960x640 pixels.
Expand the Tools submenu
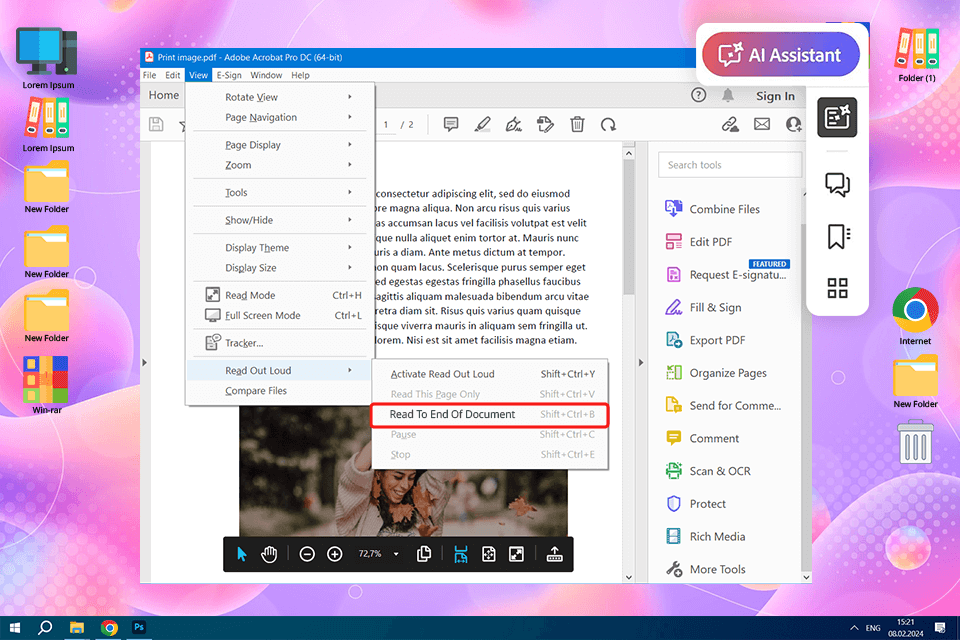pos(280,192)
